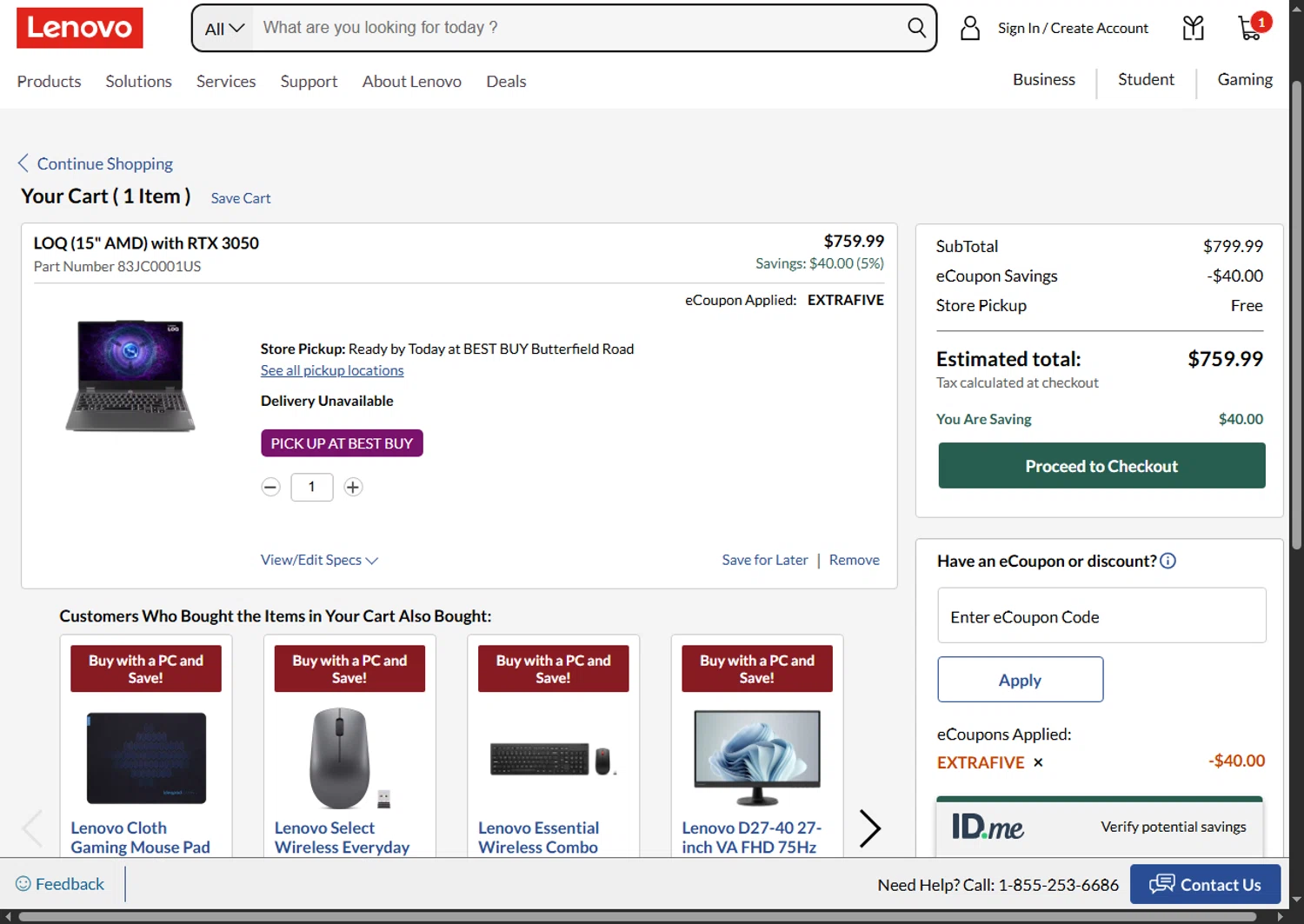Open Lenovo Select Wireless Everyday title
Screen dimensions: 1304x924
(x=342, y=837)
